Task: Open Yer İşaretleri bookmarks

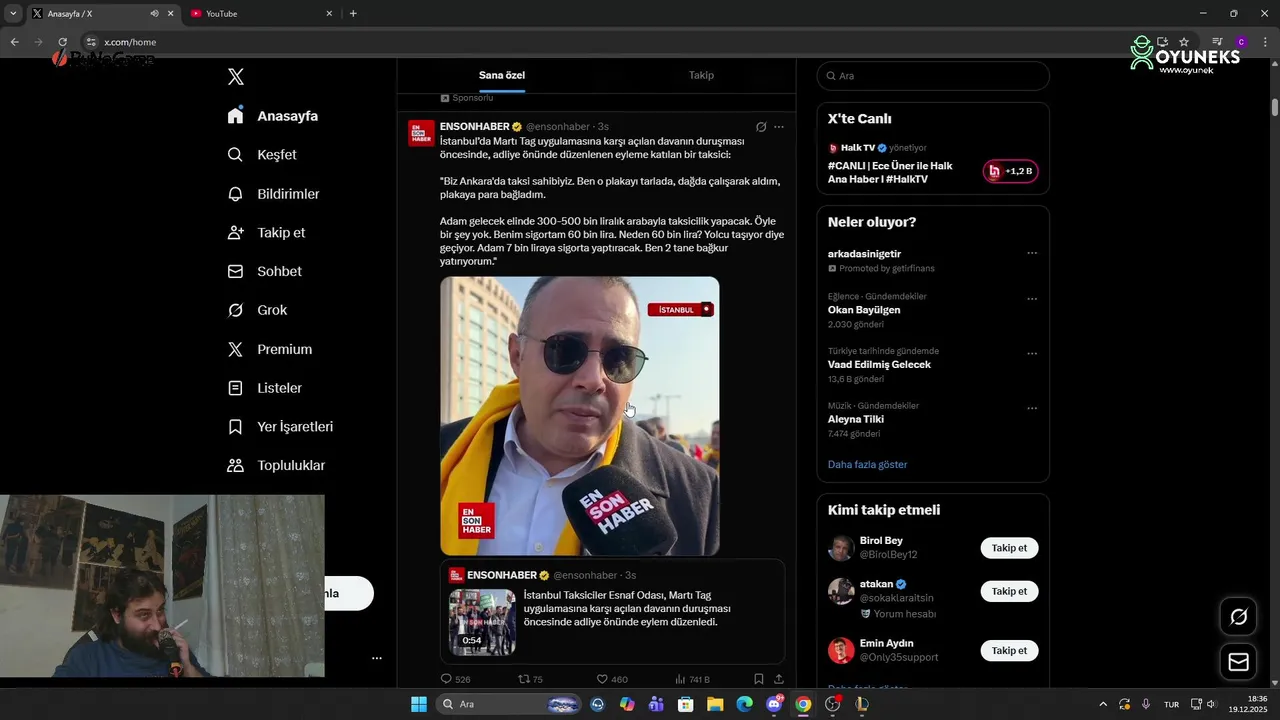Action: [280, 427]
